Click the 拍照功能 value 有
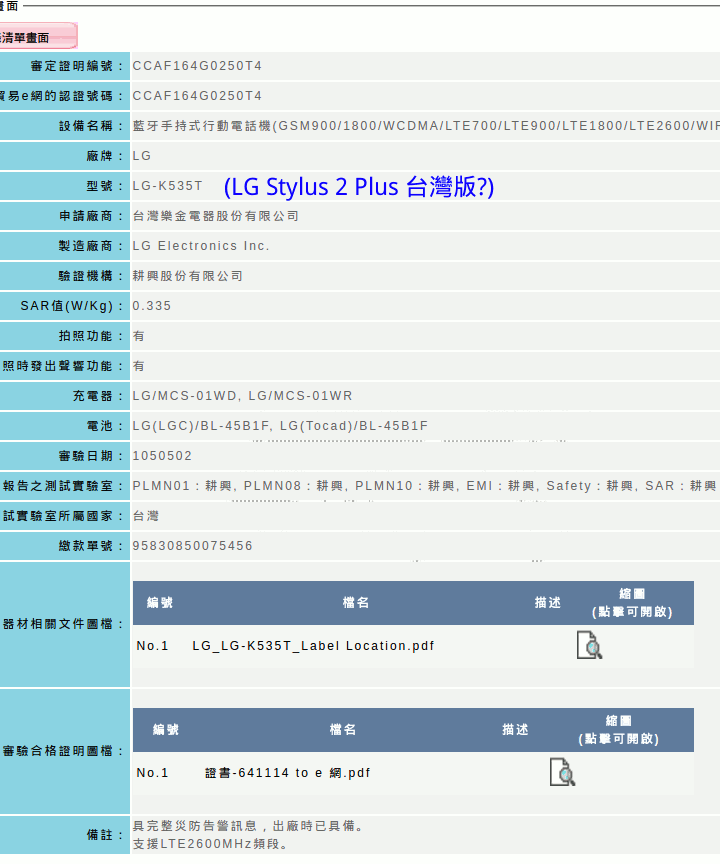720x864 pixels. [138, 336]
